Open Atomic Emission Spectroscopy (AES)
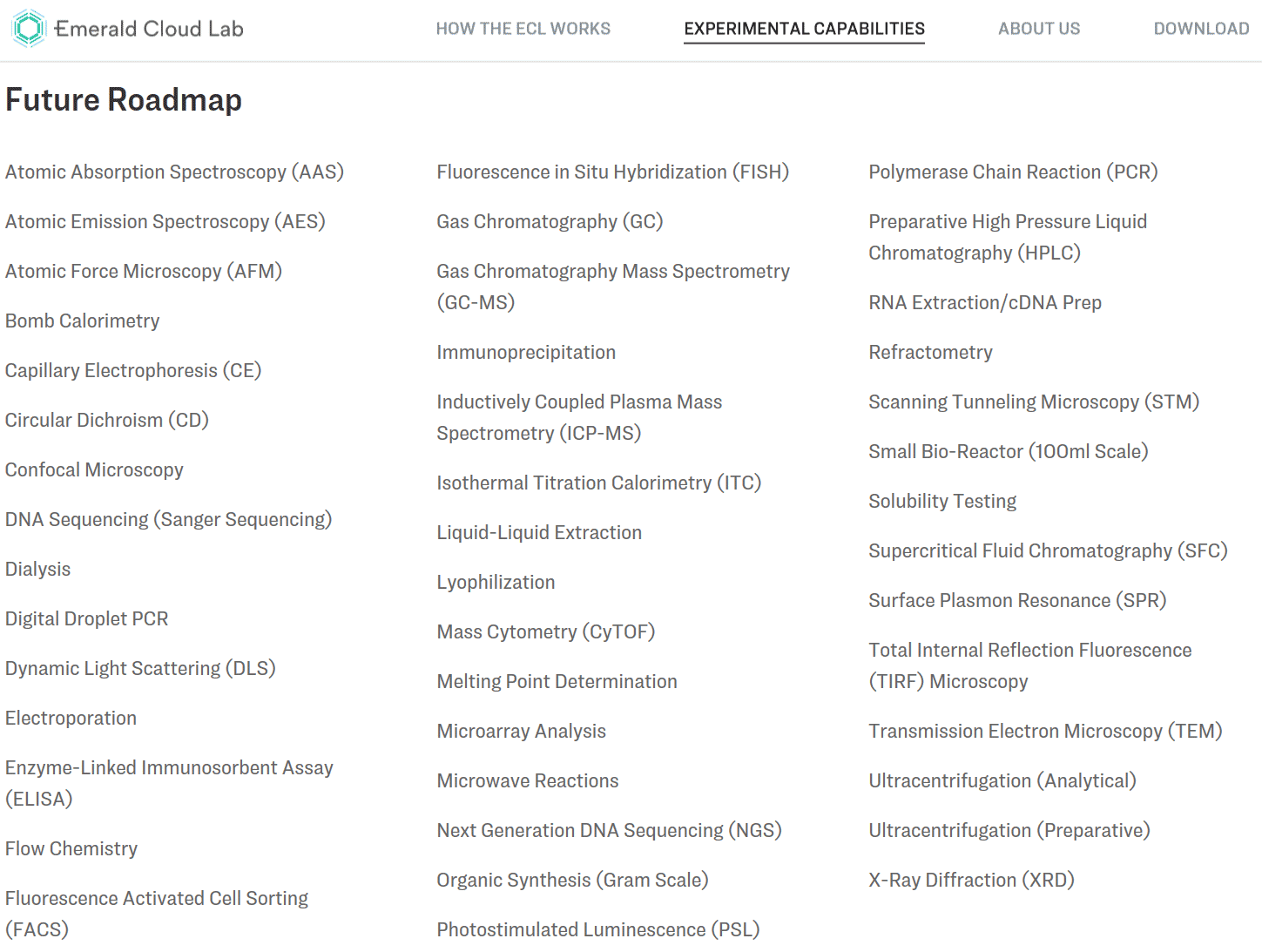This screenshot has height=952, width=1262. (x=165, y=222)
